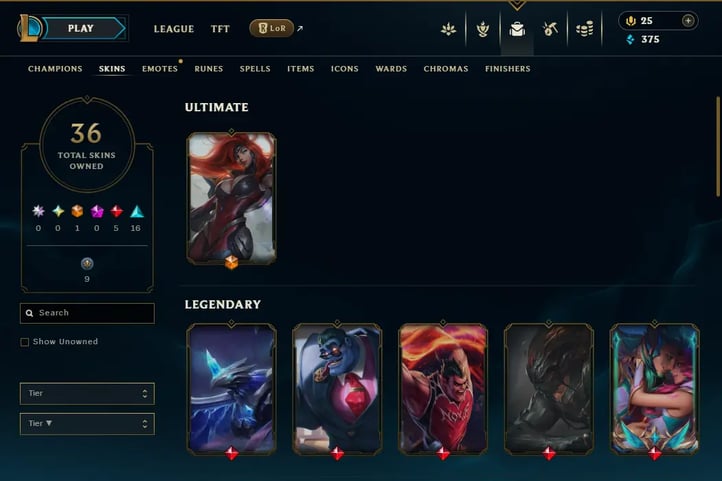Viewport: 722px width, 481px height.
Task: Click the League L logo icon
Action: [x=29, y=28]
